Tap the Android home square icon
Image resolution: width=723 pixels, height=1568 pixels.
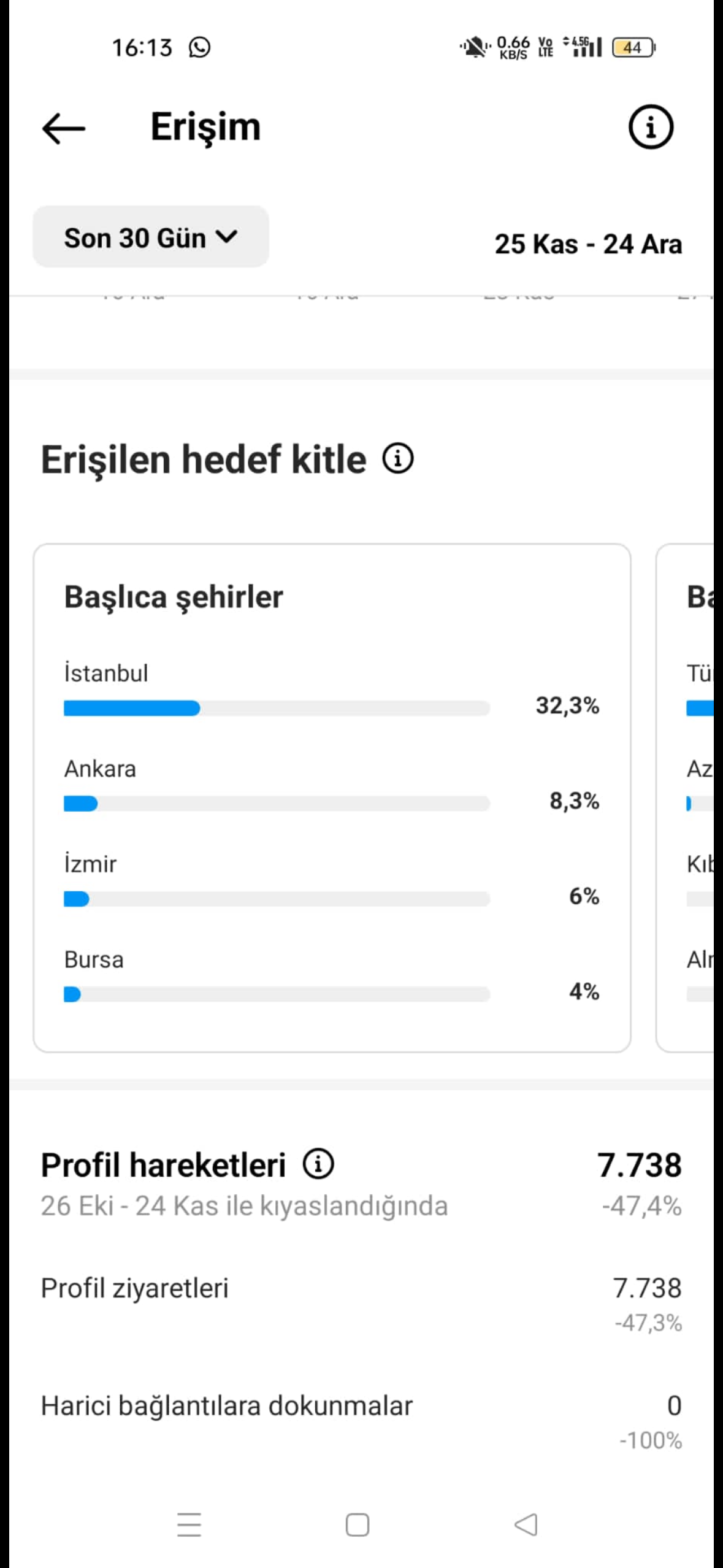pos(358,1524)
